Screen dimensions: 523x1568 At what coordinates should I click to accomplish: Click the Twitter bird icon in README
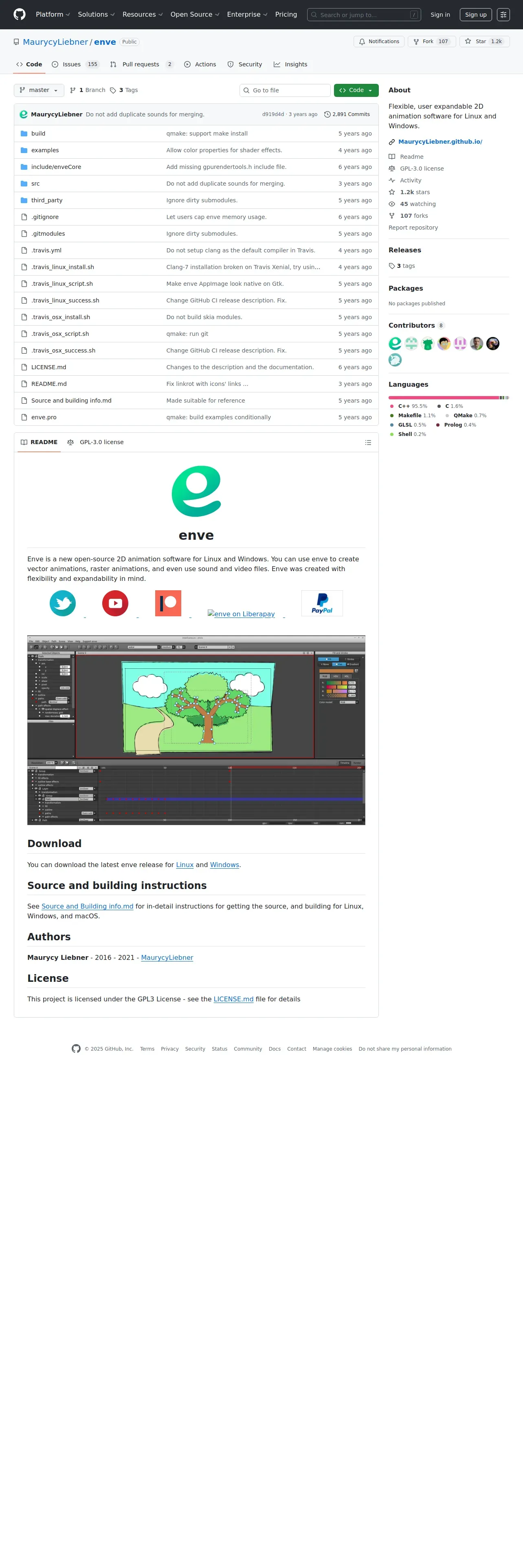pos(63,603)
